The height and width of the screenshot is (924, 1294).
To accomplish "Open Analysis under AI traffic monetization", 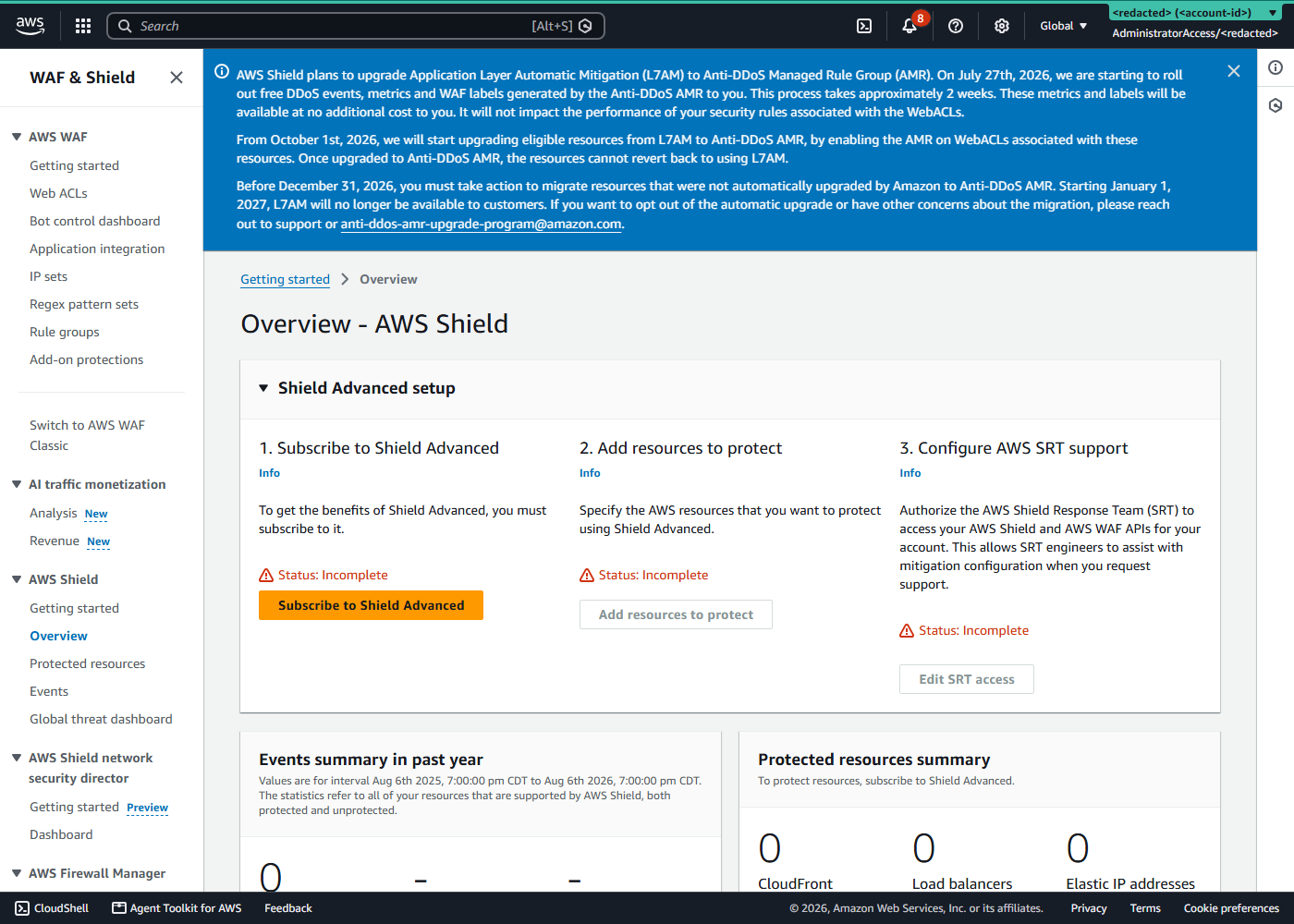I will point(53,513).
